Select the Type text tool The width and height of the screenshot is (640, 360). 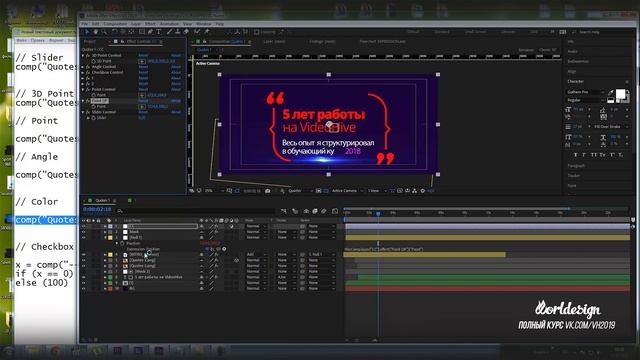pos(158,32)
